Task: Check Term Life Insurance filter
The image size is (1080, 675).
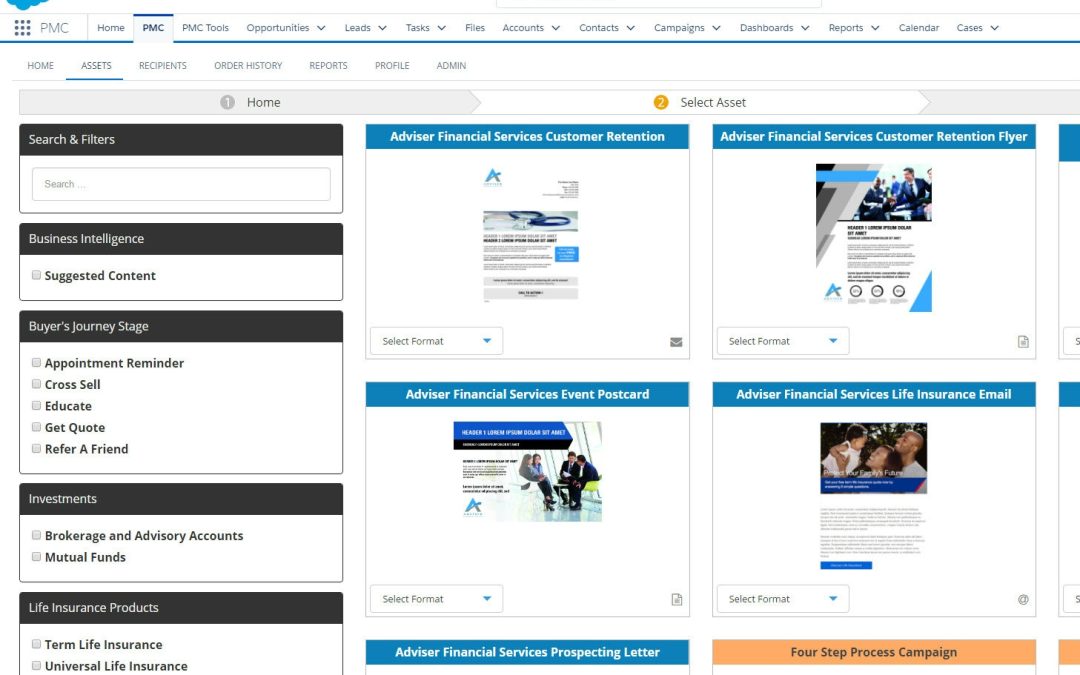Action: 36,644
